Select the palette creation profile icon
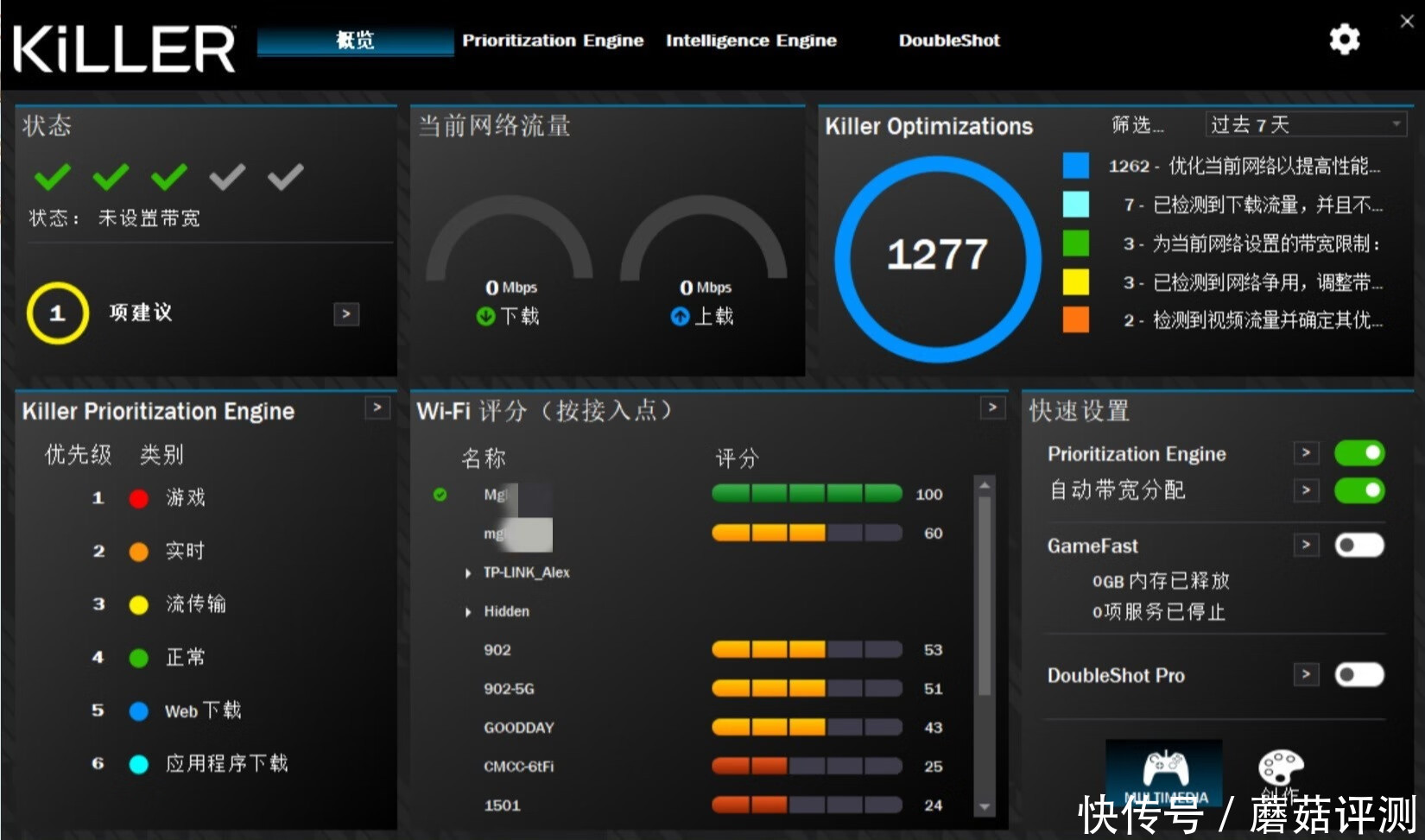This screenshot has width=1425, height=840. coord(1280,768)
